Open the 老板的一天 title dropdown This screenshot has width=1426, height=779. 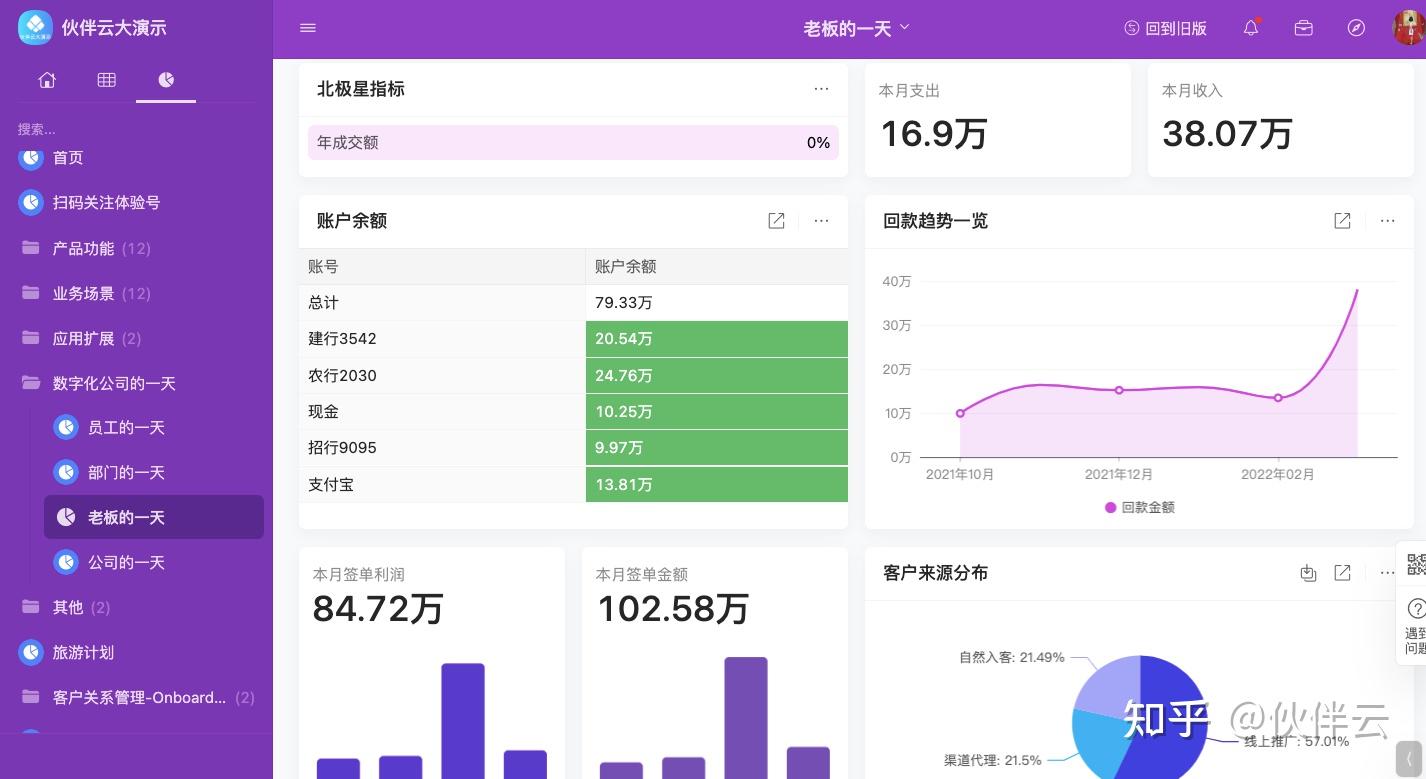[856, 28]
